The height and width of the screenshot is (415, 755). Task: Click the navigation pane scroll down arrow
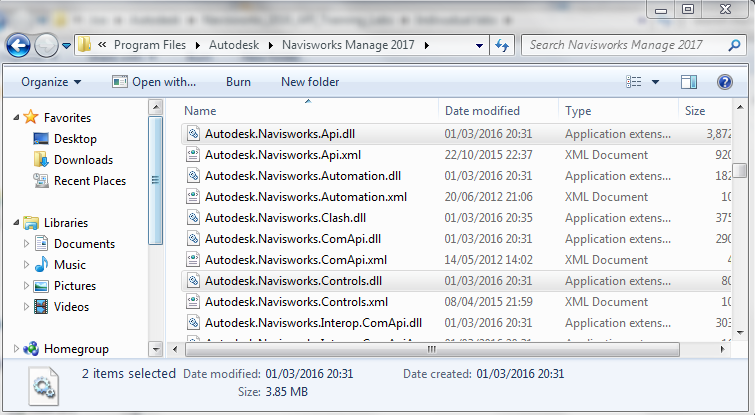point(156,349)
